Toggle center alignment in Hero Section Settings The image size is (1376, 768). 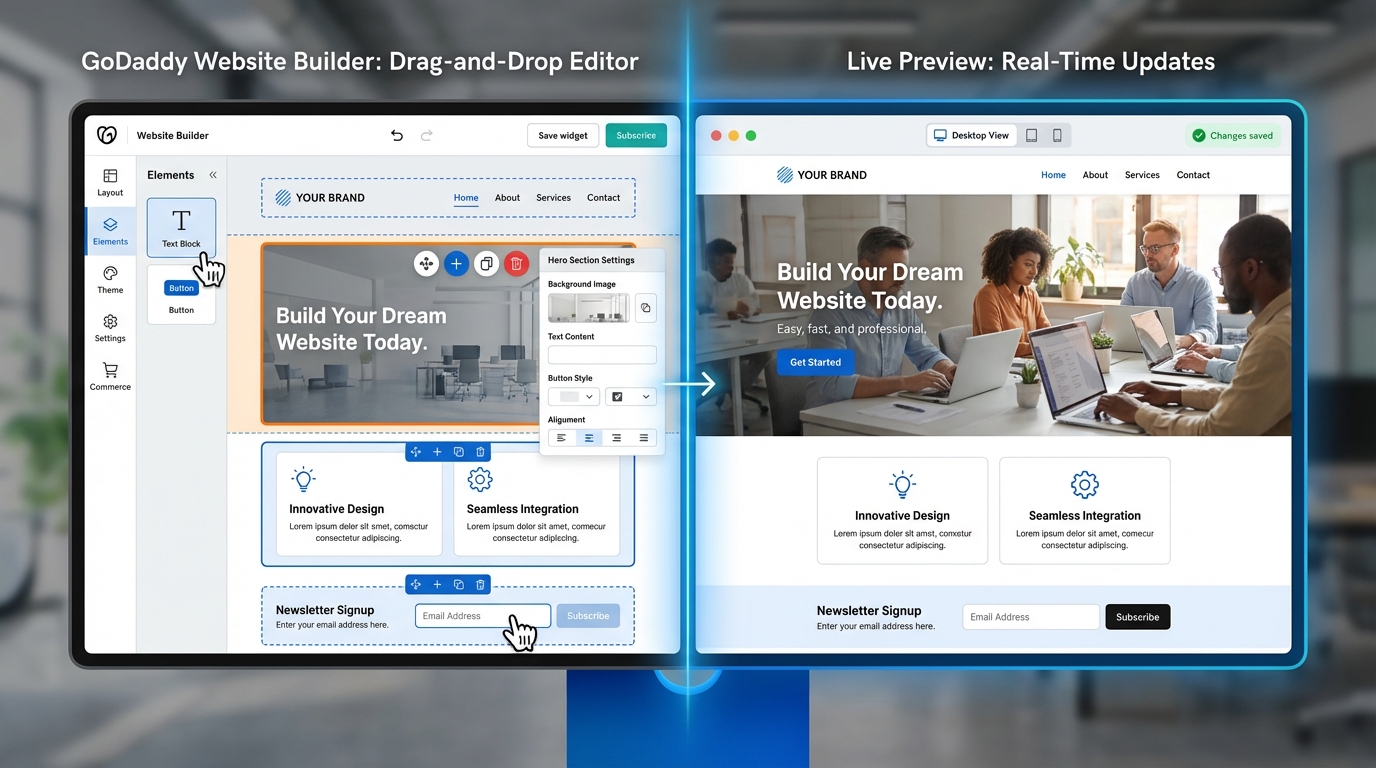coord(589,437)
